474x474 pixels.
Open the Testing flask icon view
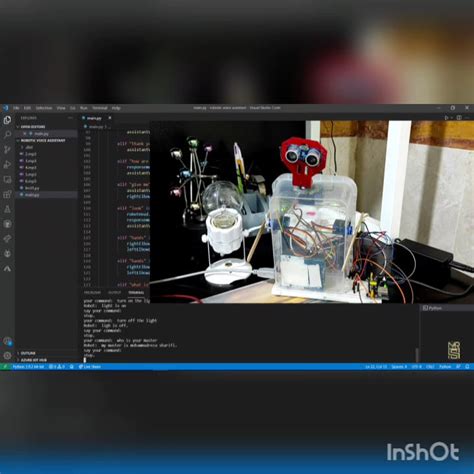pos(7,209)
